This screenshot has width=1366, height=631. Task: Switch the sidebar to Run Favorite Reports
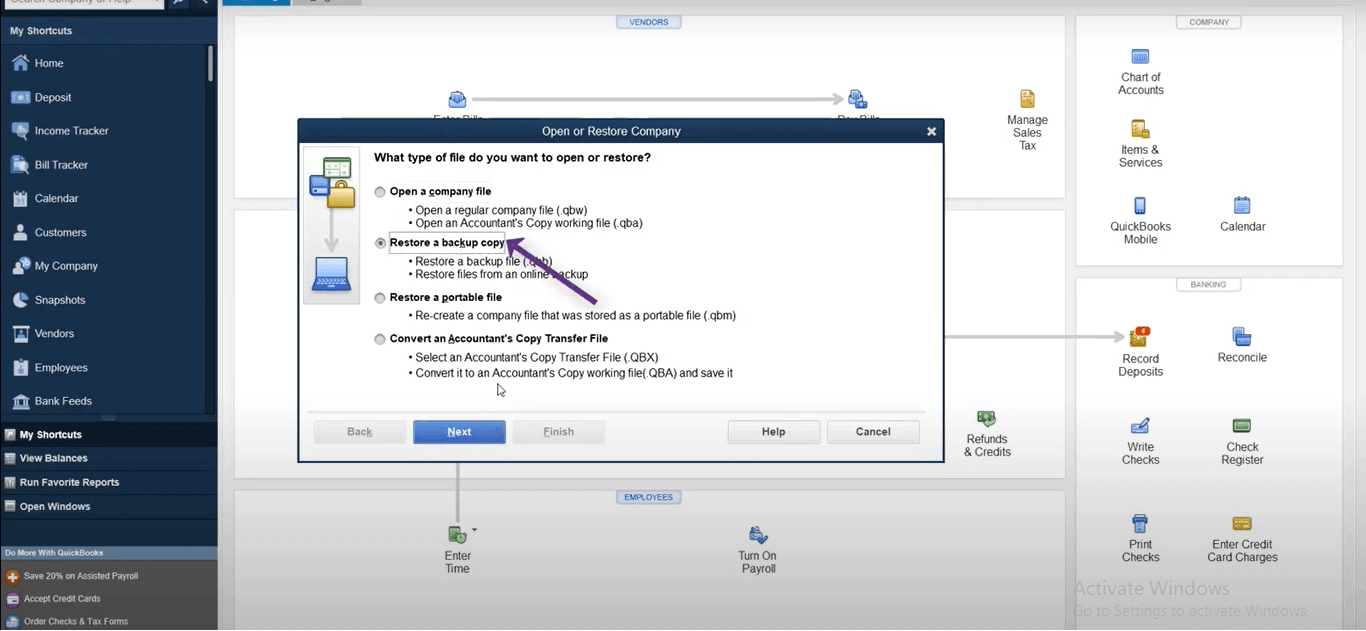coord(109,482)
